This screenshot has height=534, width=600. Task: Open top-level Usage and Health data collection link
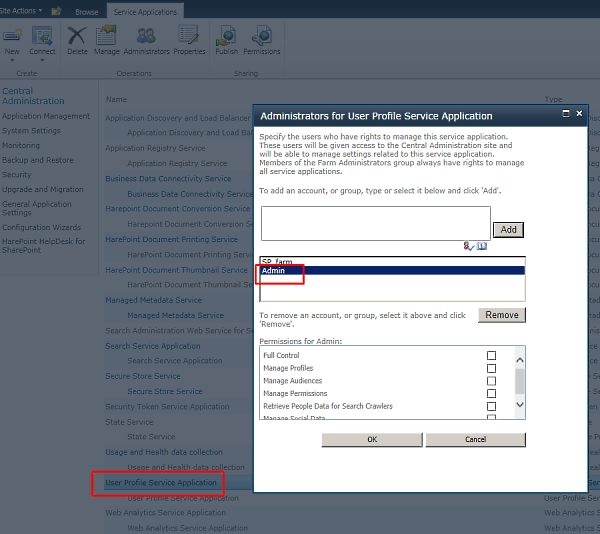(x=164, y=452)
